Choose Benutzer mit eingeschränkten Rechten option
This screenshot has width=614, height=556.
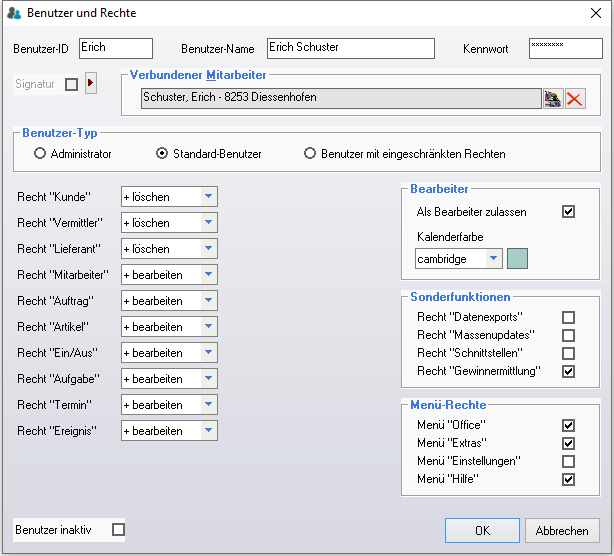[310, 154]
